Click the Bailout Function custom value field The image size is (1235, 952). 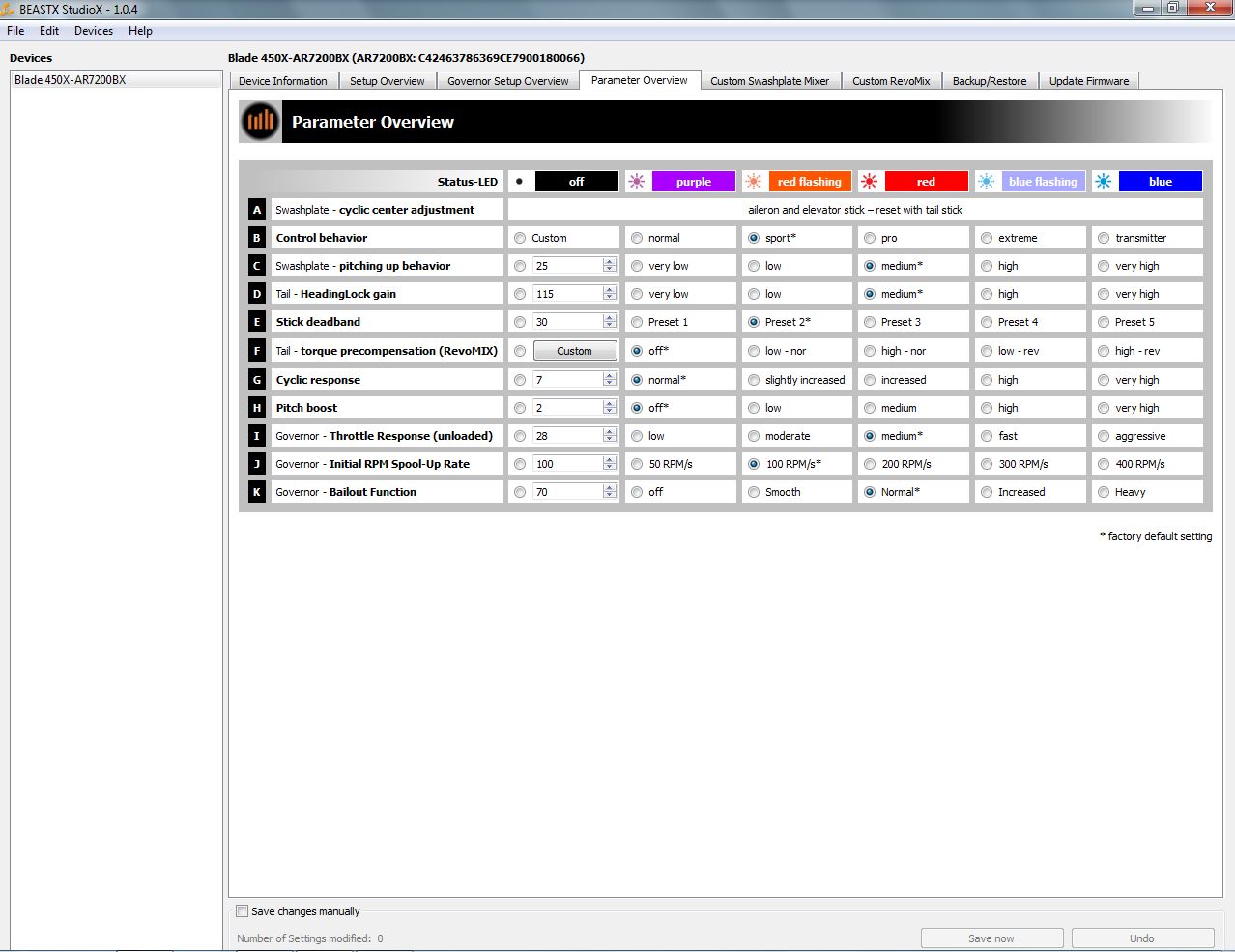tap(568, 492)
